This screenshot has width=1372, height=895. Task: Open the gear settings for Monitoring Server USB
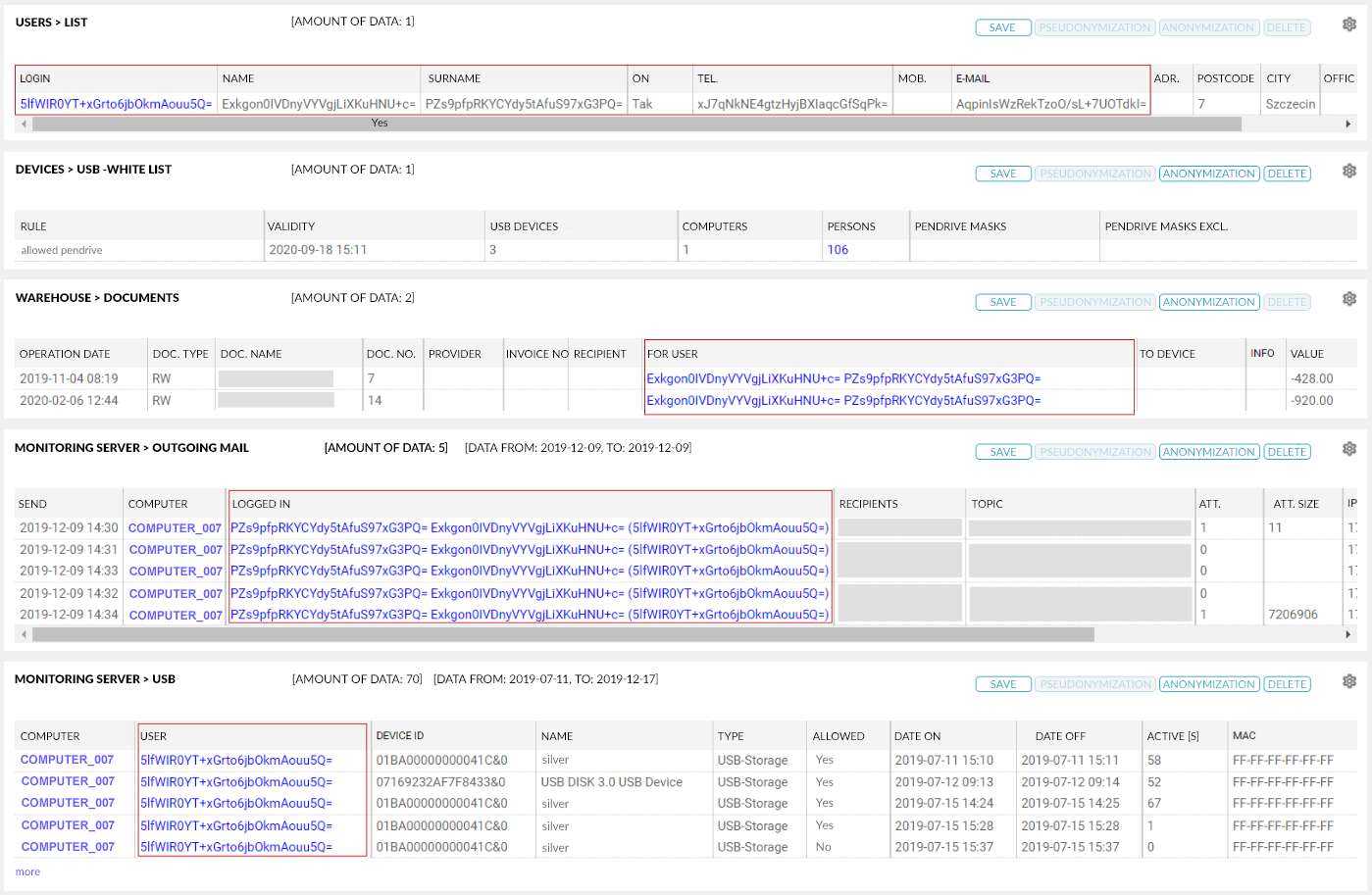tap(1349, 681)
